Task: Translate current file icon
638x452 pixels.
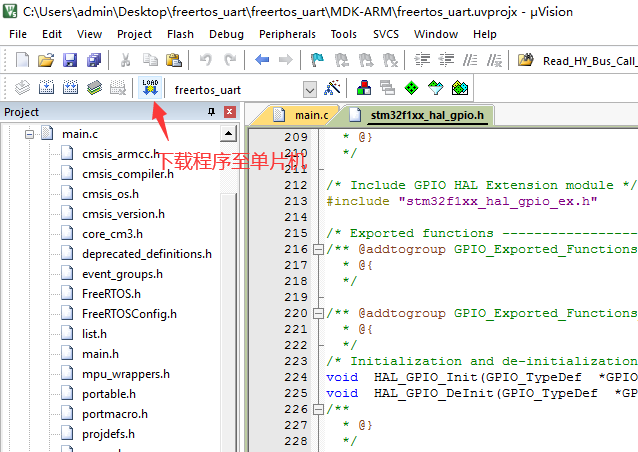Action: point(22,87)
